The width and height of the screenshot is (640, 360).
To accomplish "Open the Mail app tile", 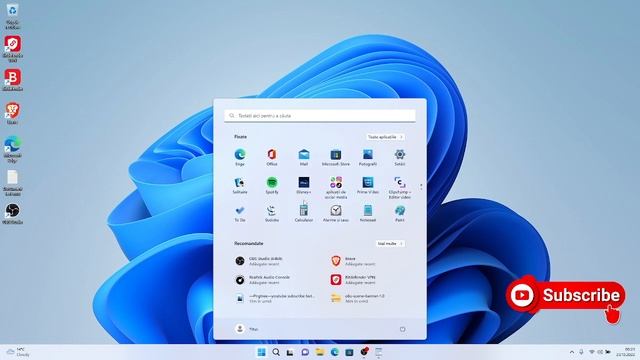I will (x=304, y=157).
